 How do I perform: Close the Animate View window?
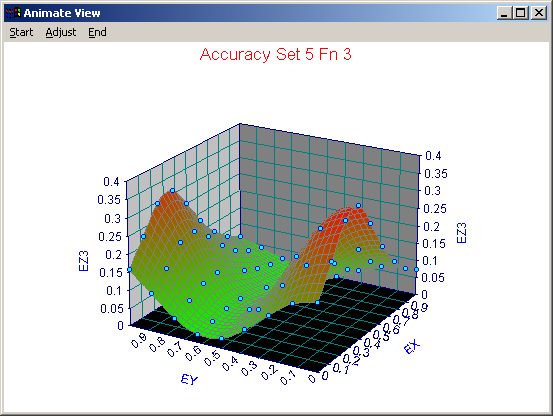[x=539, y=13]
